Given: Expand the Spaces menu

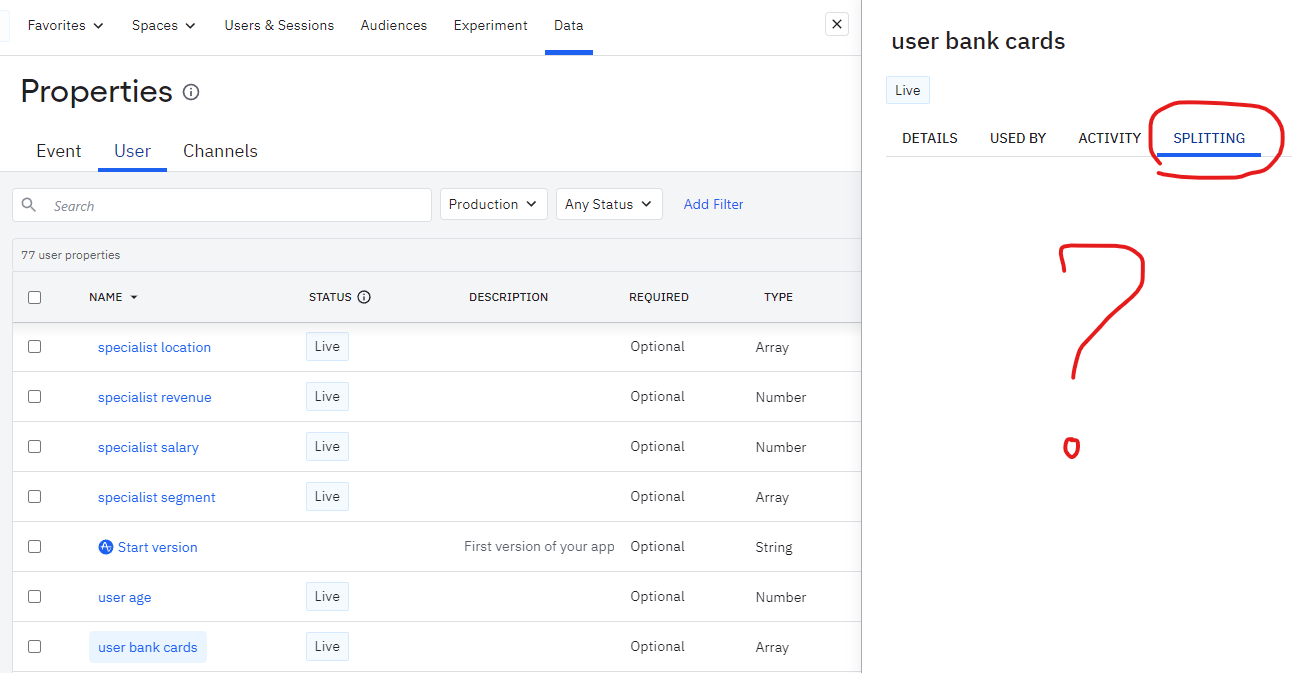Looking at the screenshot, I should point(164,25).
